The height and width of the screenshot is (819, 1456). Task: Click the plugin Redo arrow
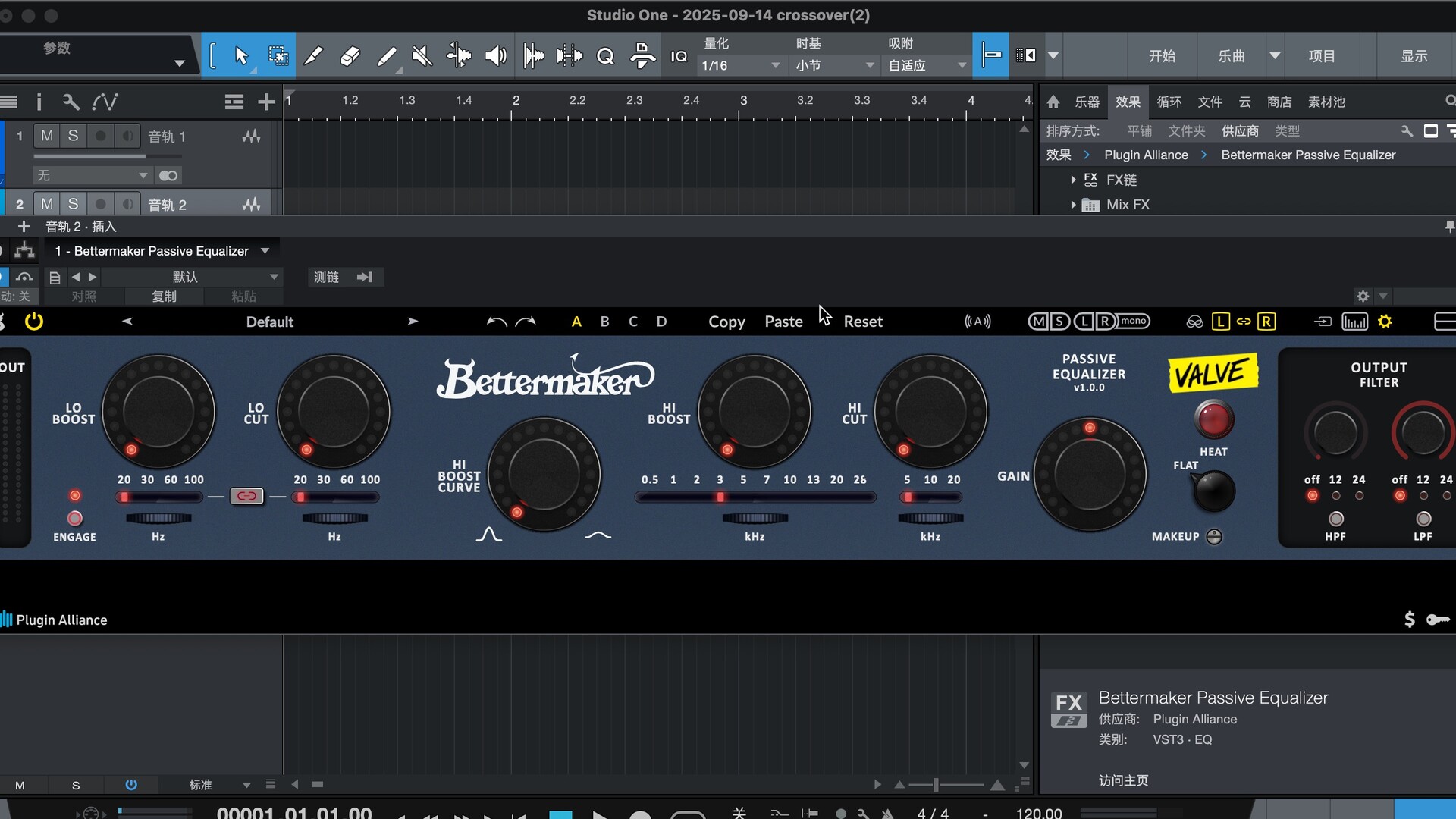coord(526,322)
